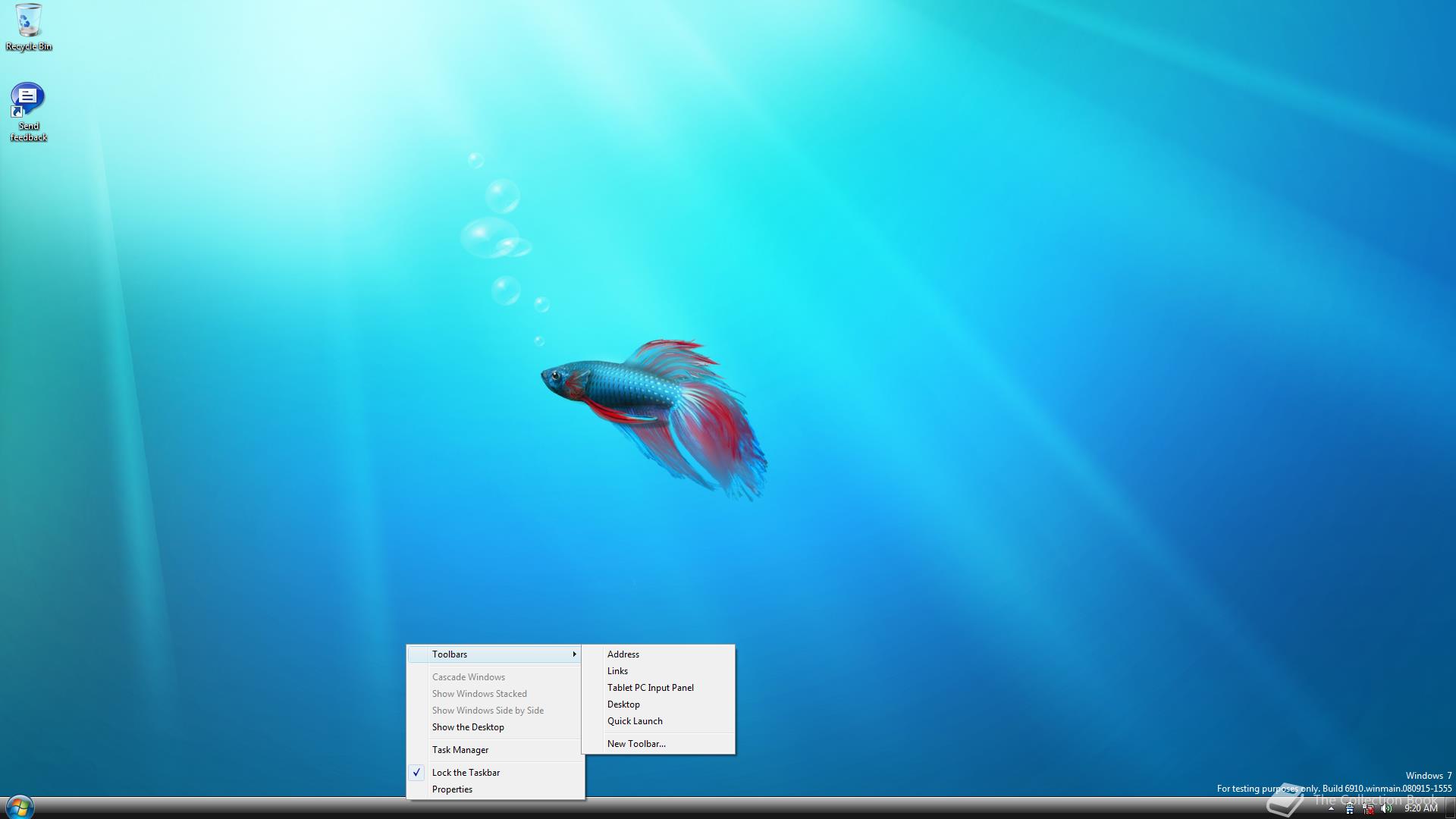Viewport: 1456px width, 819px height.
Task: Click the network status tray icon
Action: tap(1369, 808)
